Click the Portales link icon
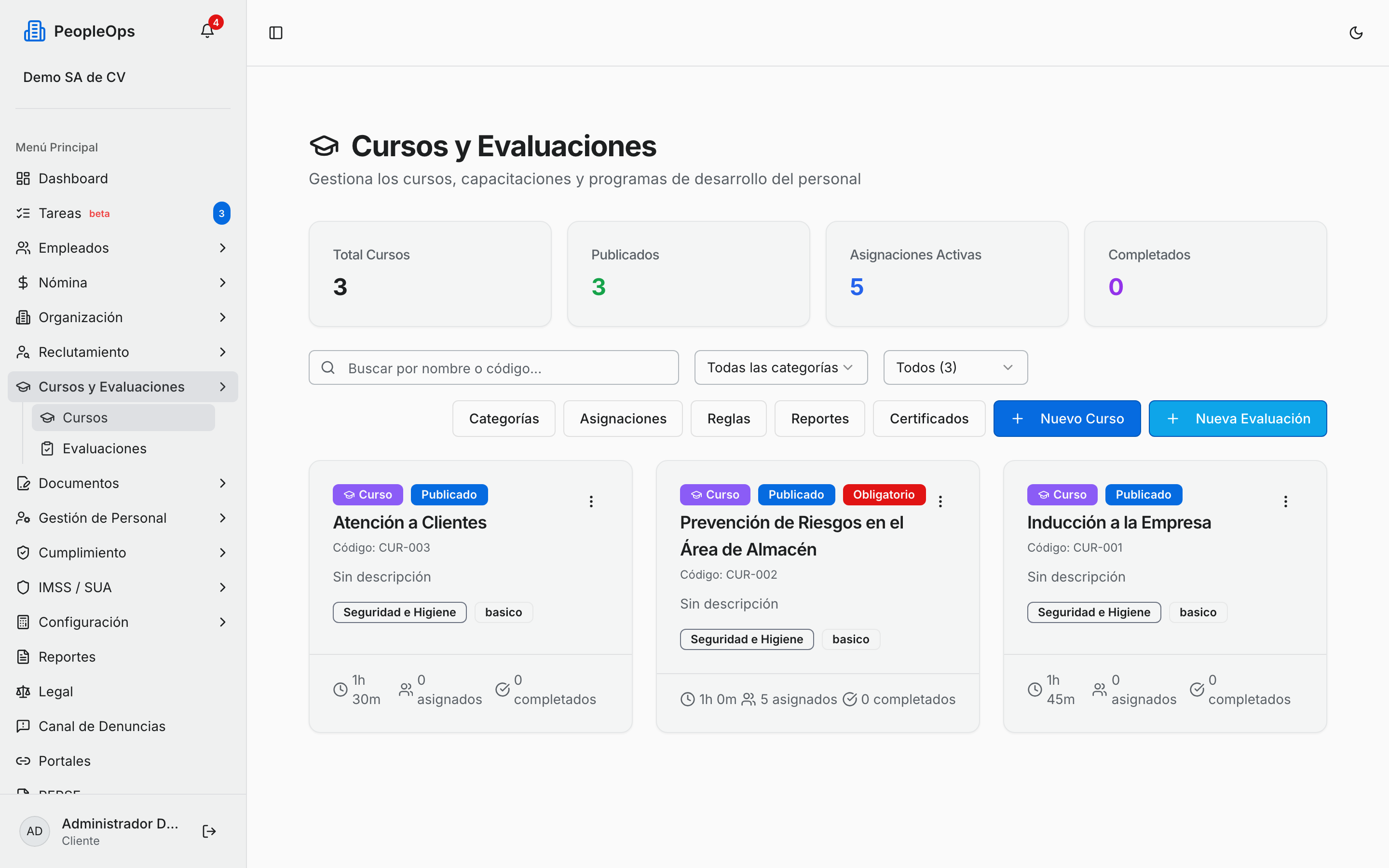 [23, 761]
